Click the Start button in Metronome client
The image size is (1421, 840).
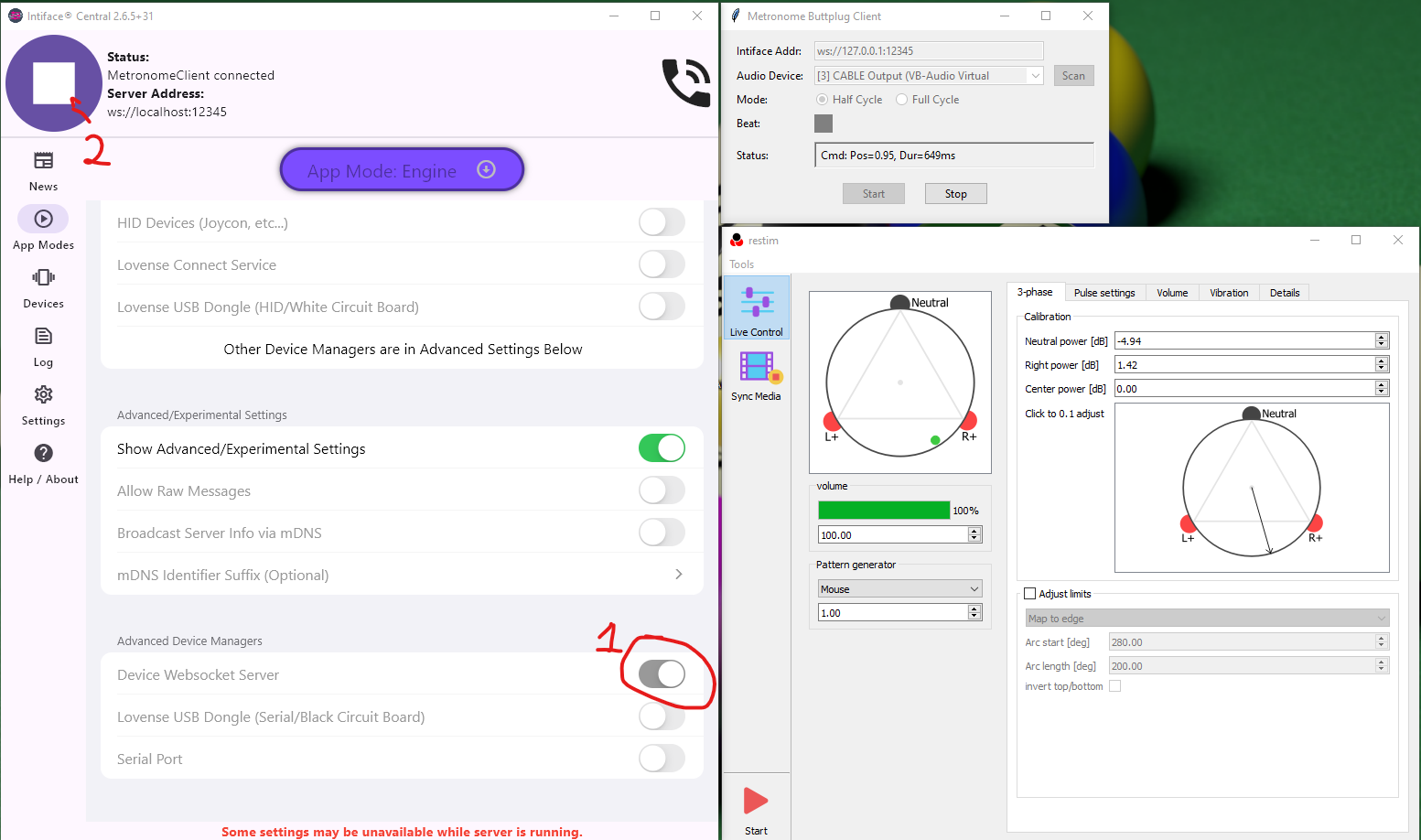[874, 194]
